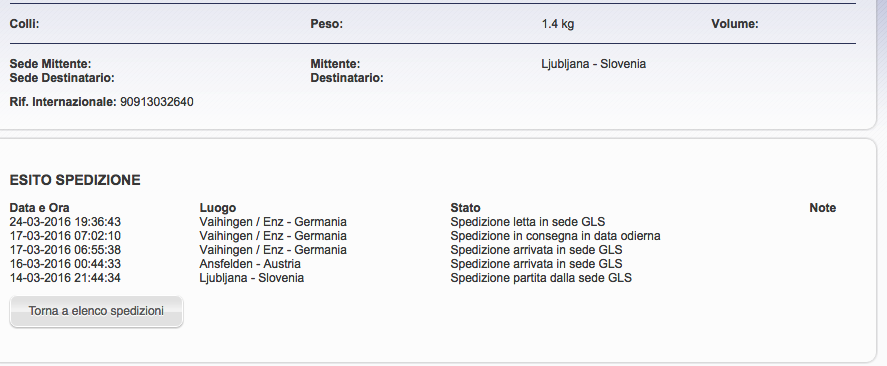Click the Stato column header

[x=466, y=208]
